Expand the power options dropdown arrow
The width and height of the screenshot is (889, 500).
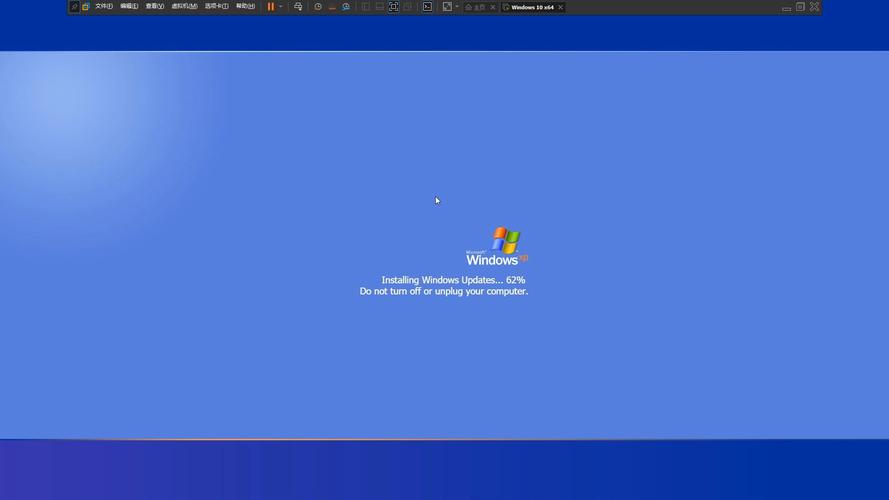[281, 7]
